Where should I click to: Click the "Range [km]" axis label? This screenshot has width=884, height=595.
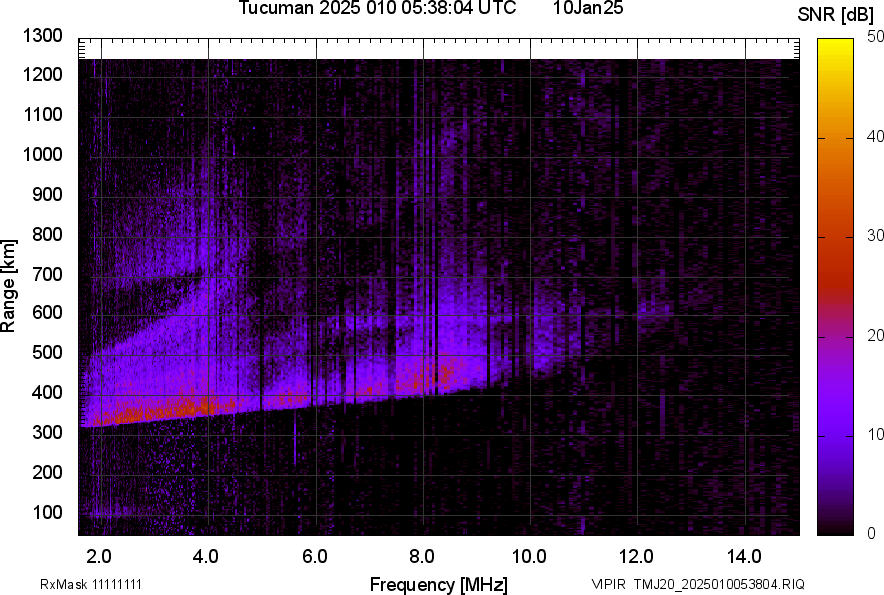point(9,288)
